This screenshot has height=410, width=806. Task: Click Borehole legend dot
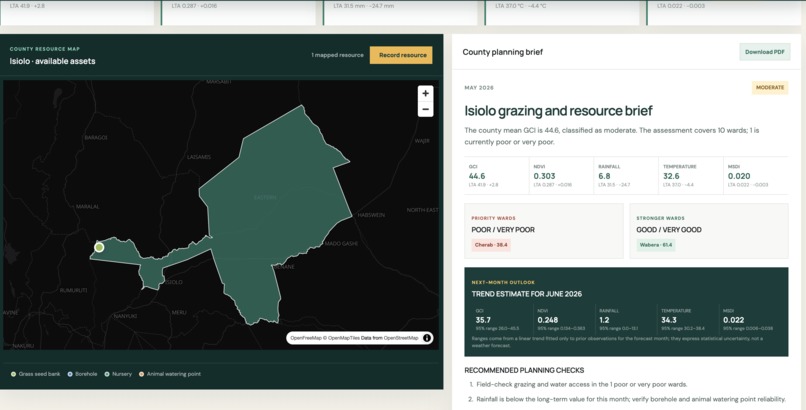click(x=70, y=374)
